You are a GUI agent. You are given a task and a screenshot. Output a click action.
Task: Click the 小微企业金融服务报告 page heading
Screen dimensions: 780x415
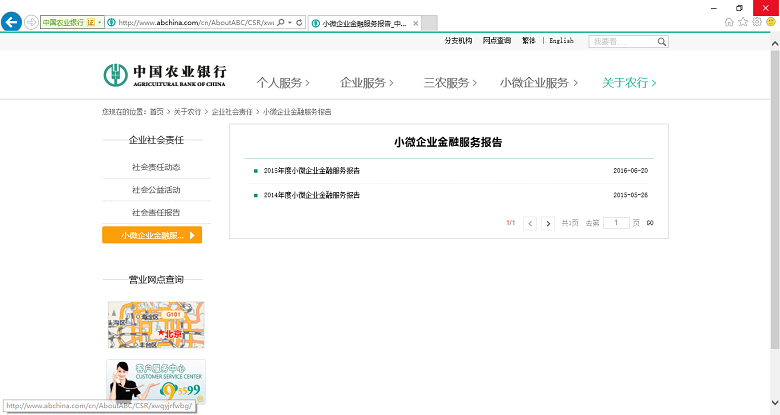448,142
